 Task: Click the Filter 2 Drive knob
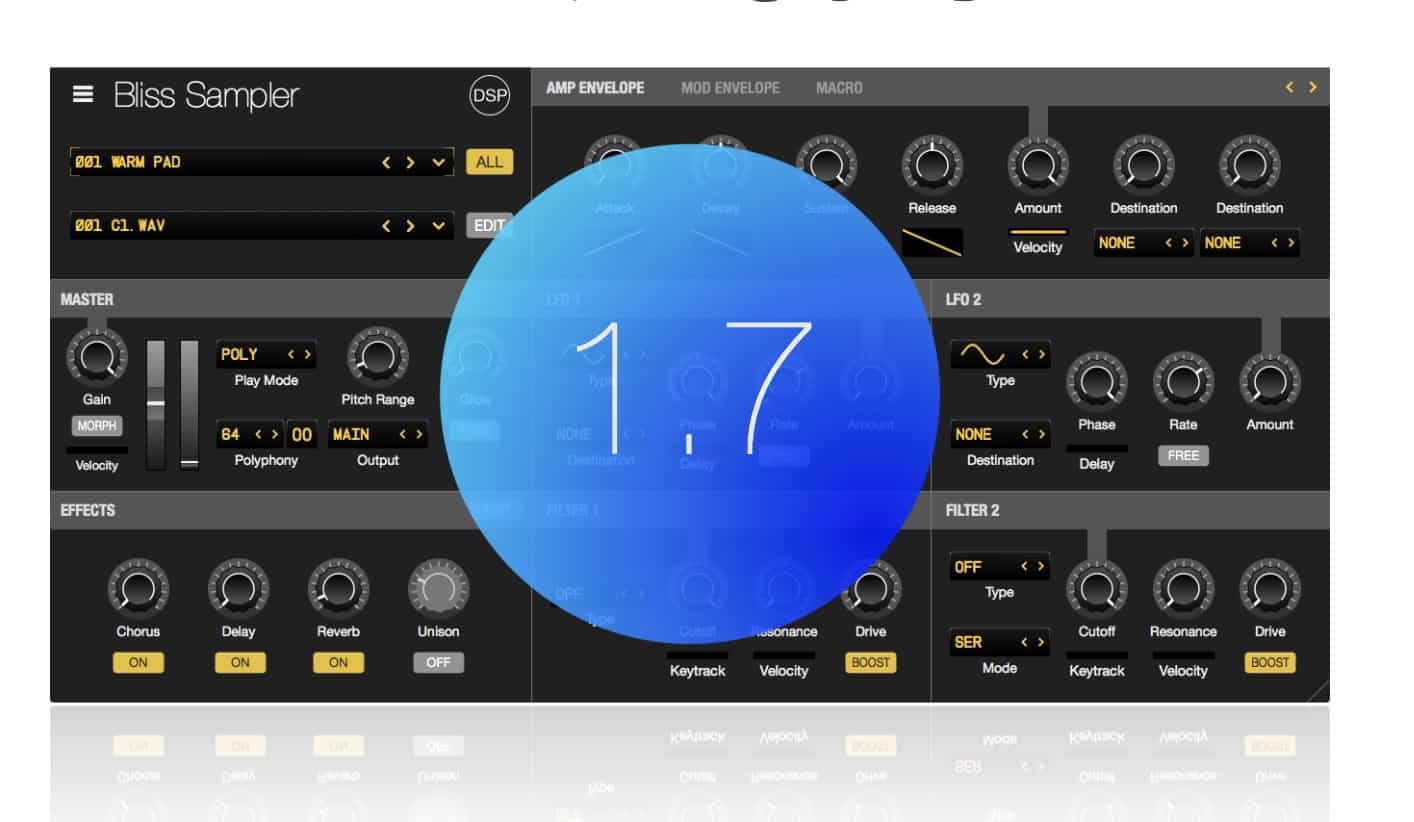coord(1270,589)
